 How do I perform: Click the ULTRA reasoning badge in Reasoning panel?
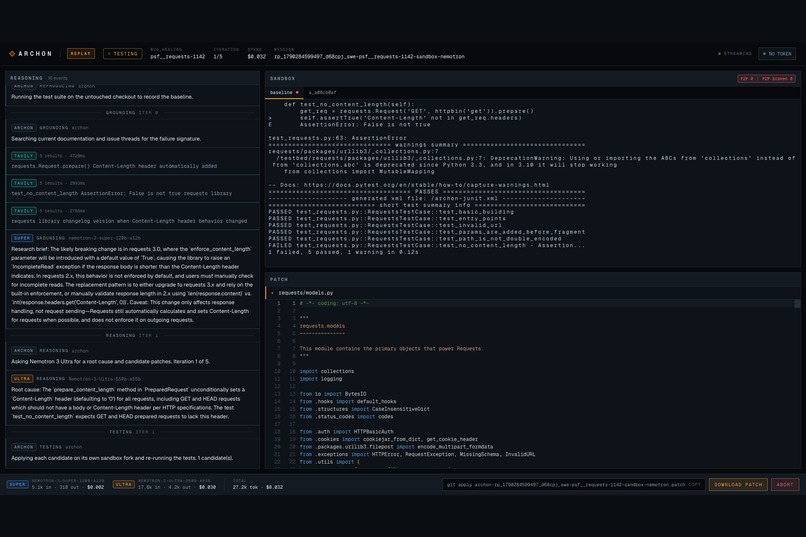[x=22, y=379]
